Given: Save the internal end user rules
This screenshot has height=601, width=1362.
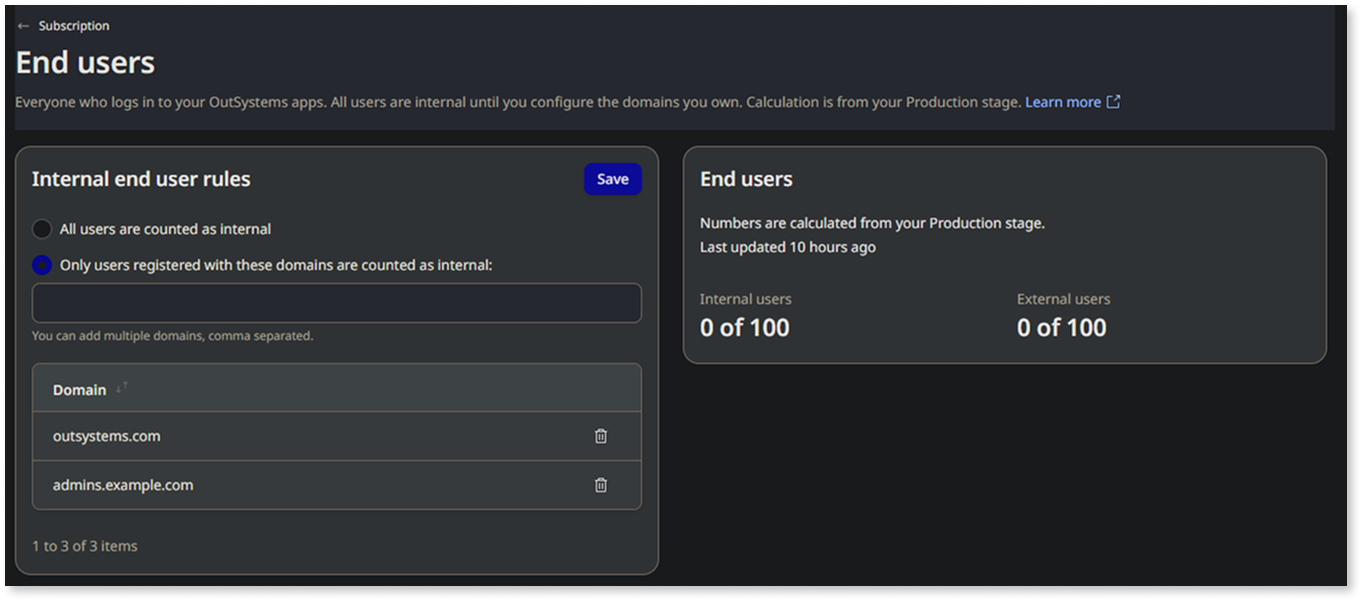Looking at the screenshot, I should coord(613,178).
